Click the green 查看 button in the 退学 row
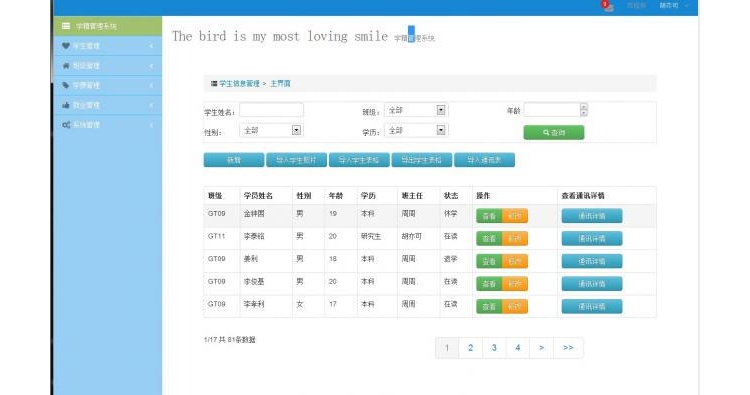The height and width of the screenshot is (395, 750). point(489,261)
